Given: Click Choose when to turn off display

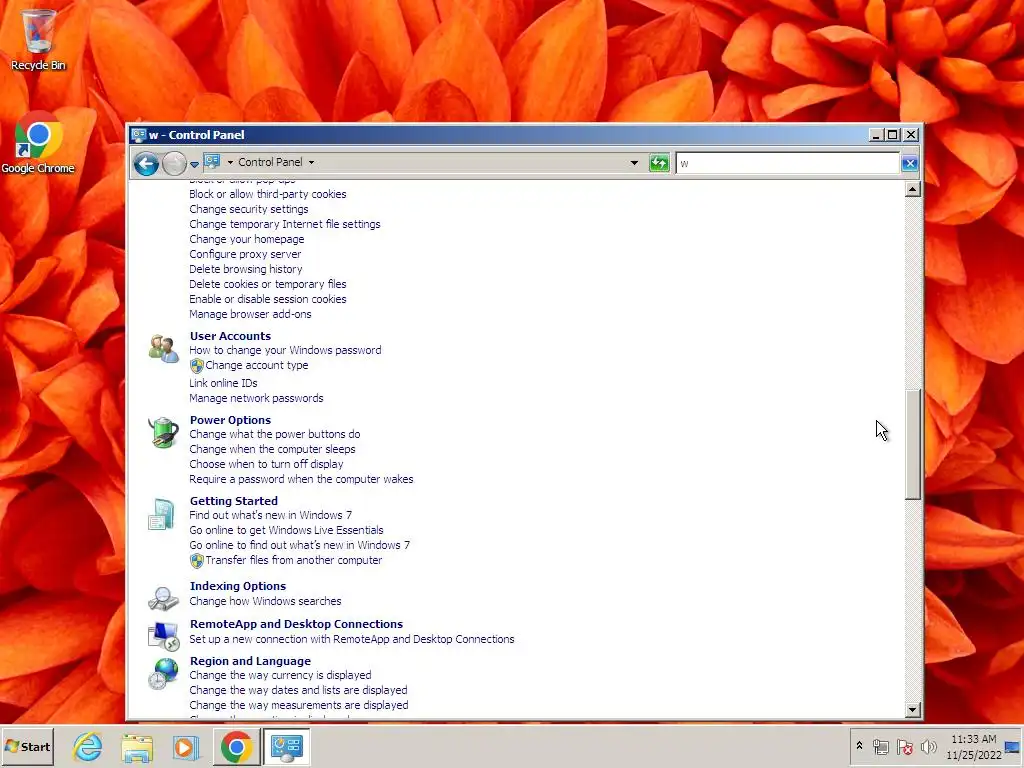Looking at the screenshot, I should [266, 464].
